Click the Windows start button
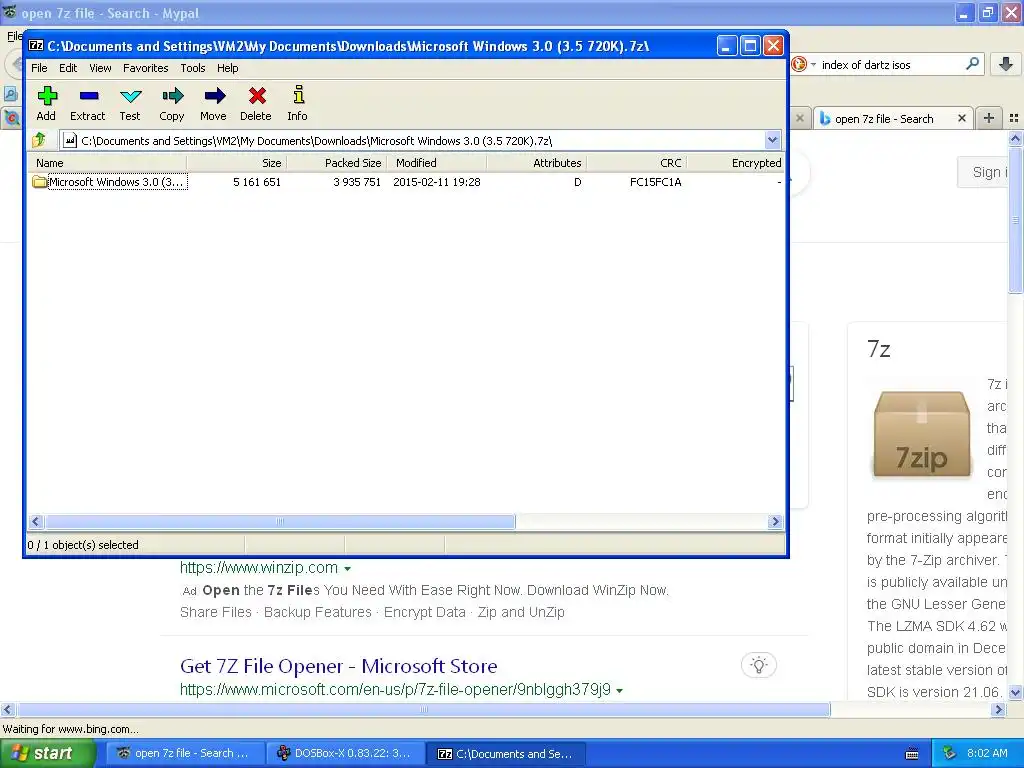Viewport: 1024px width, 768px height. [48, 754]
